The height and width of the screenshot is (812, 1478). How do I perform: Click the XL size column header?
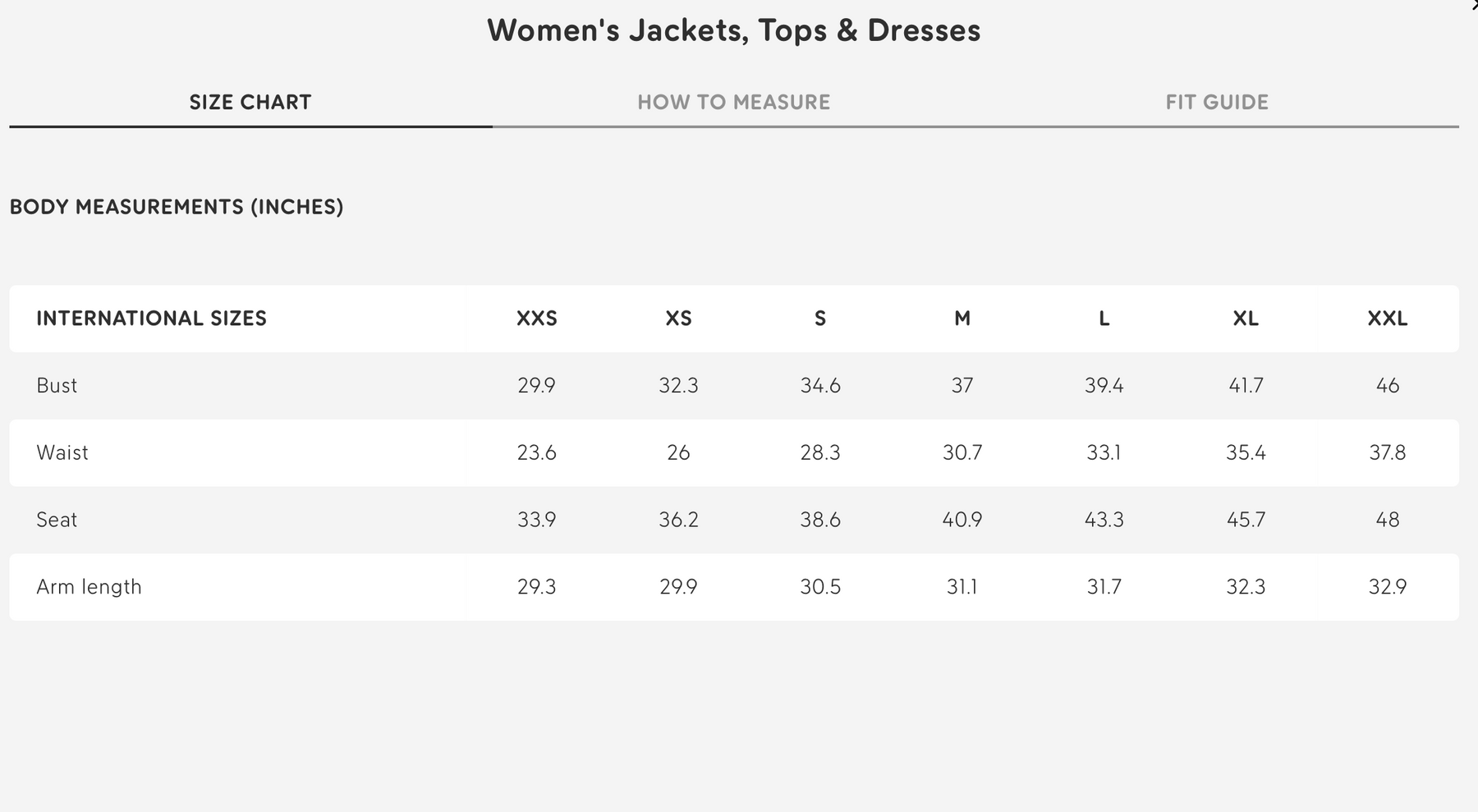tap(1246, 319)
